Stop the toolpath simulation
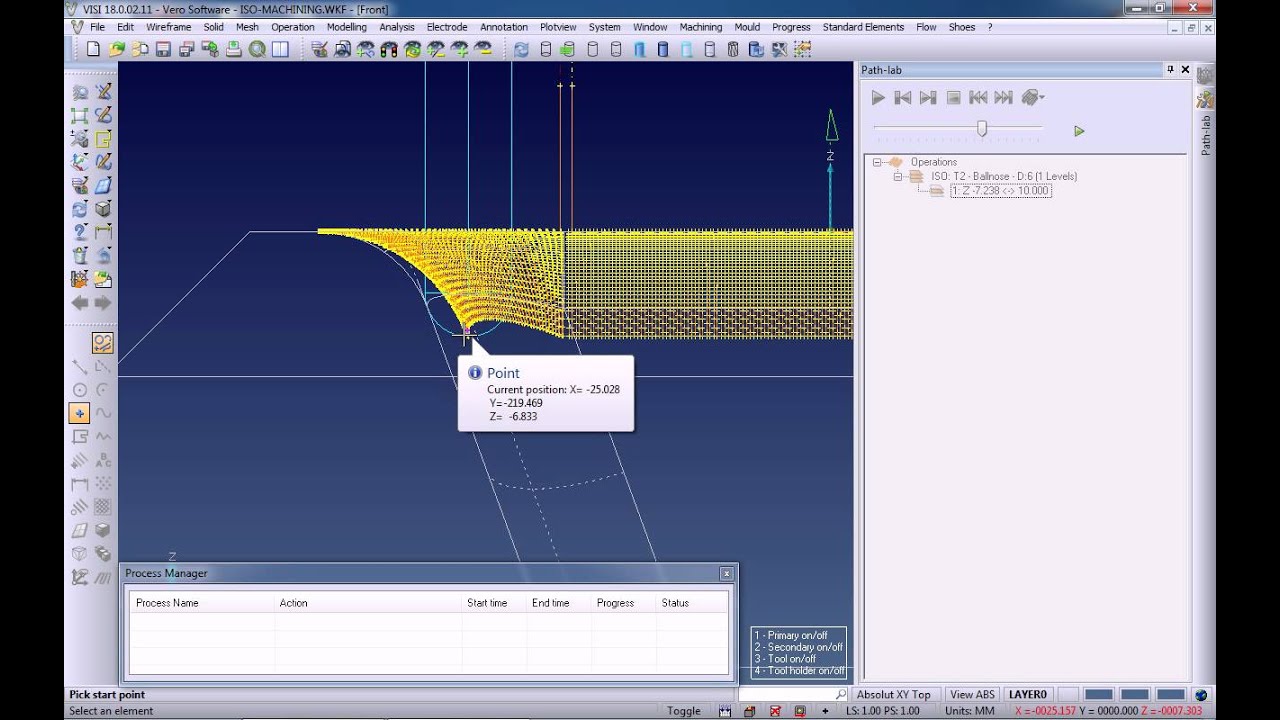Viewport: 1280px width, 720px height. click(953, 97)
